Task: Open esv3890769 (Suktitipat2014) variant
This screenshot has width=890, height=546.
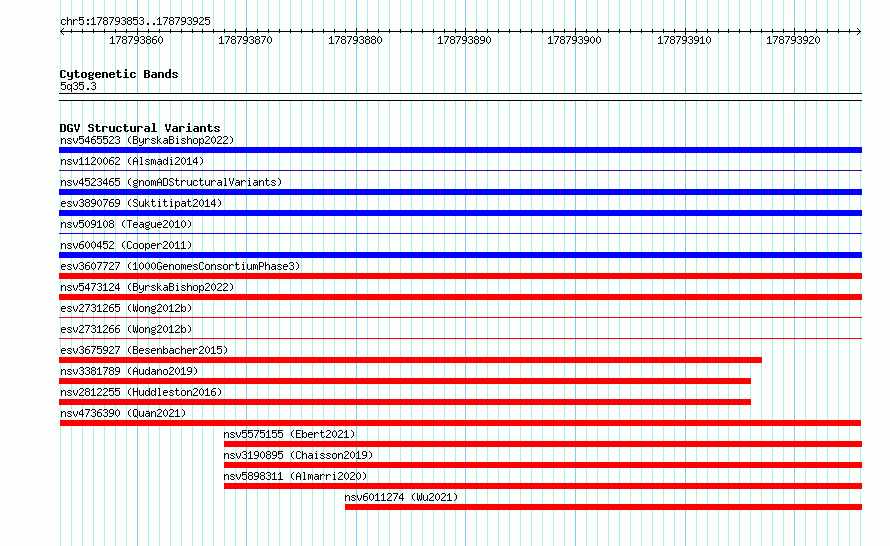Action: pos(141,203)
